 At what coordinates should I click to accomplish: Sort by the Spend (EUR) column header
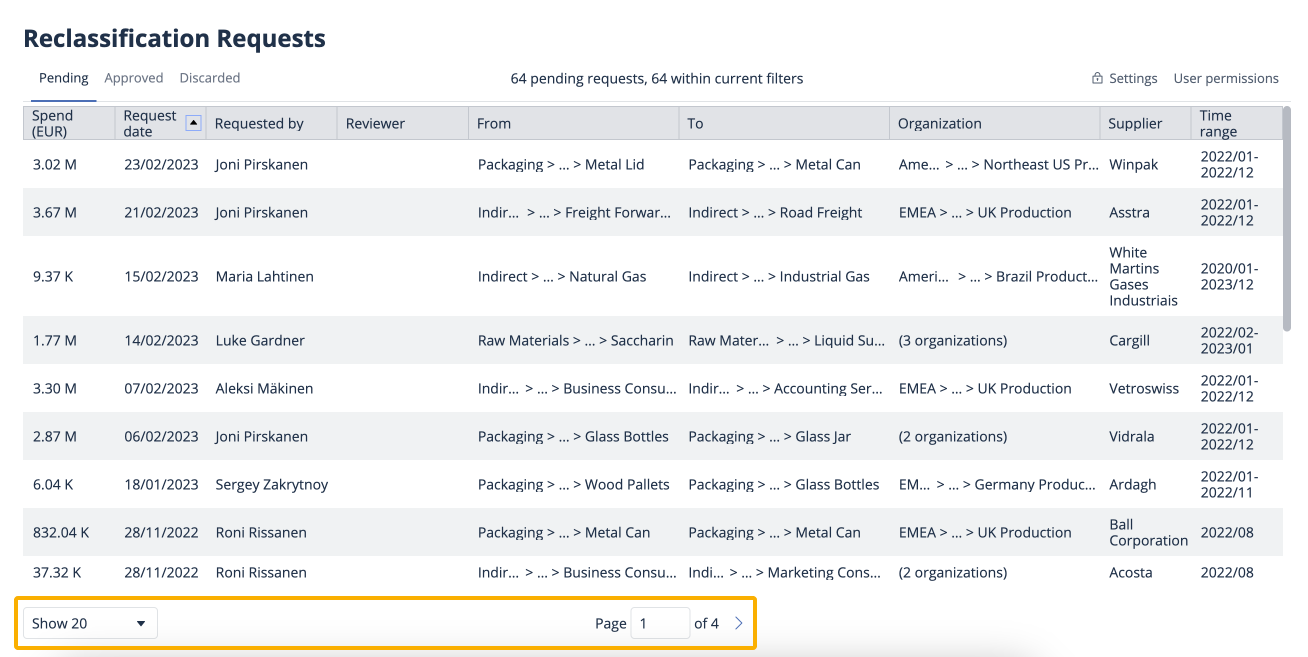tap(52, 123)
